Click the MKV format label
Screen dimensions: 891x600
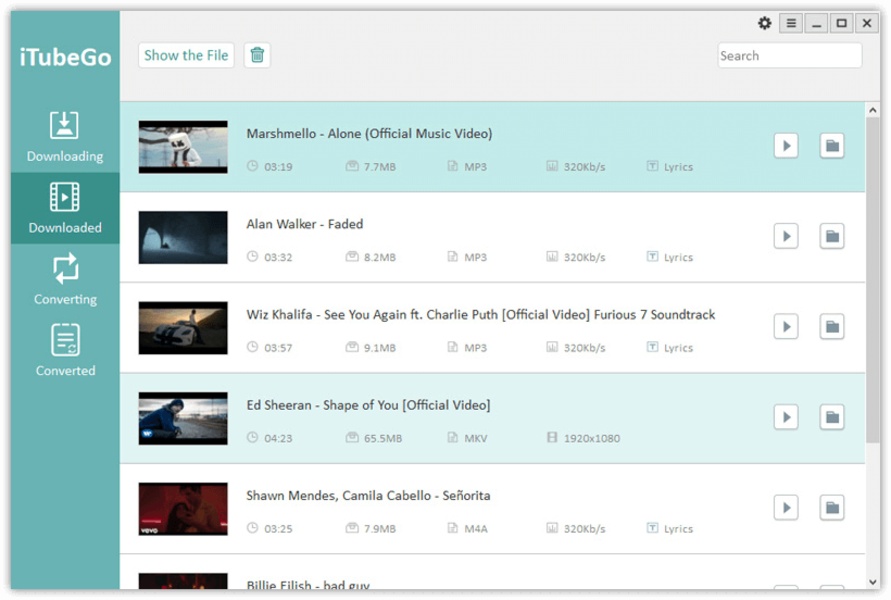[476, 439]
